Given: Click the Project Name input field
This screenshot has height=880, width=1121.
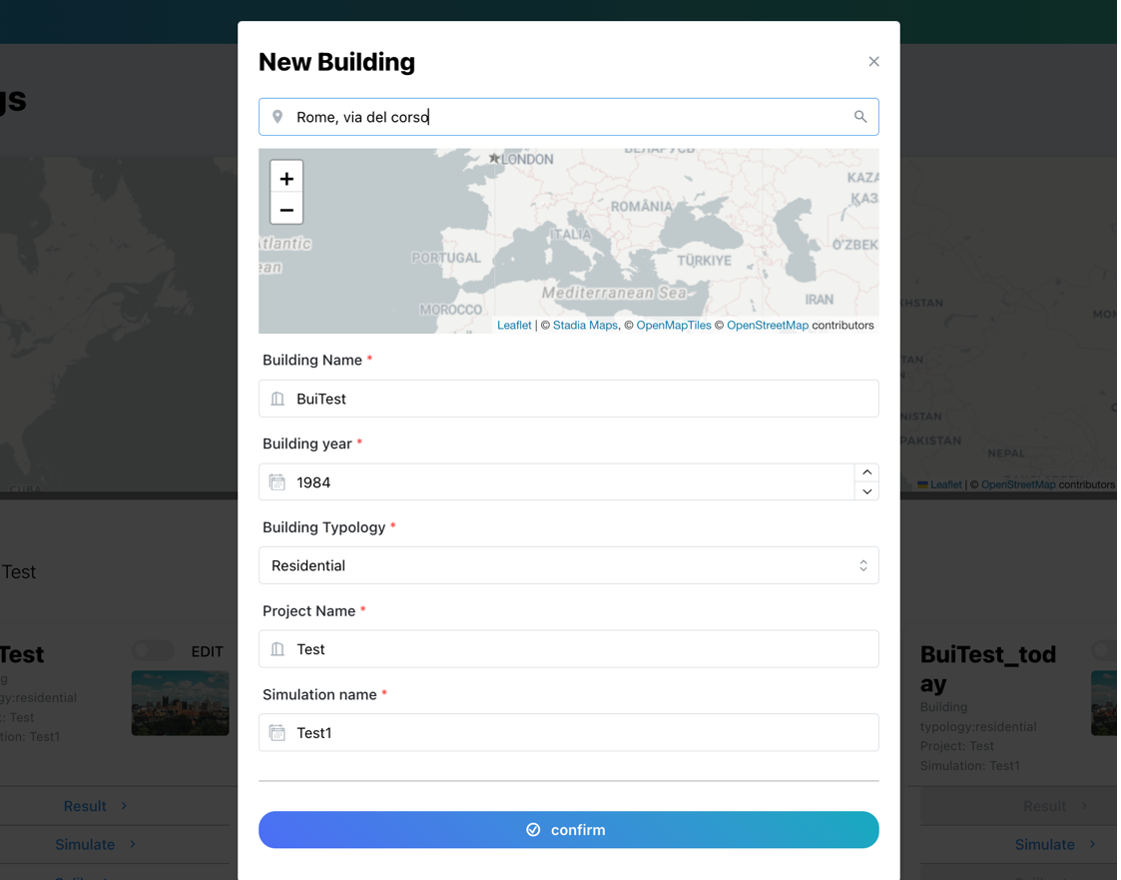Looking at the screenshot, I should [x=580, y=649].
